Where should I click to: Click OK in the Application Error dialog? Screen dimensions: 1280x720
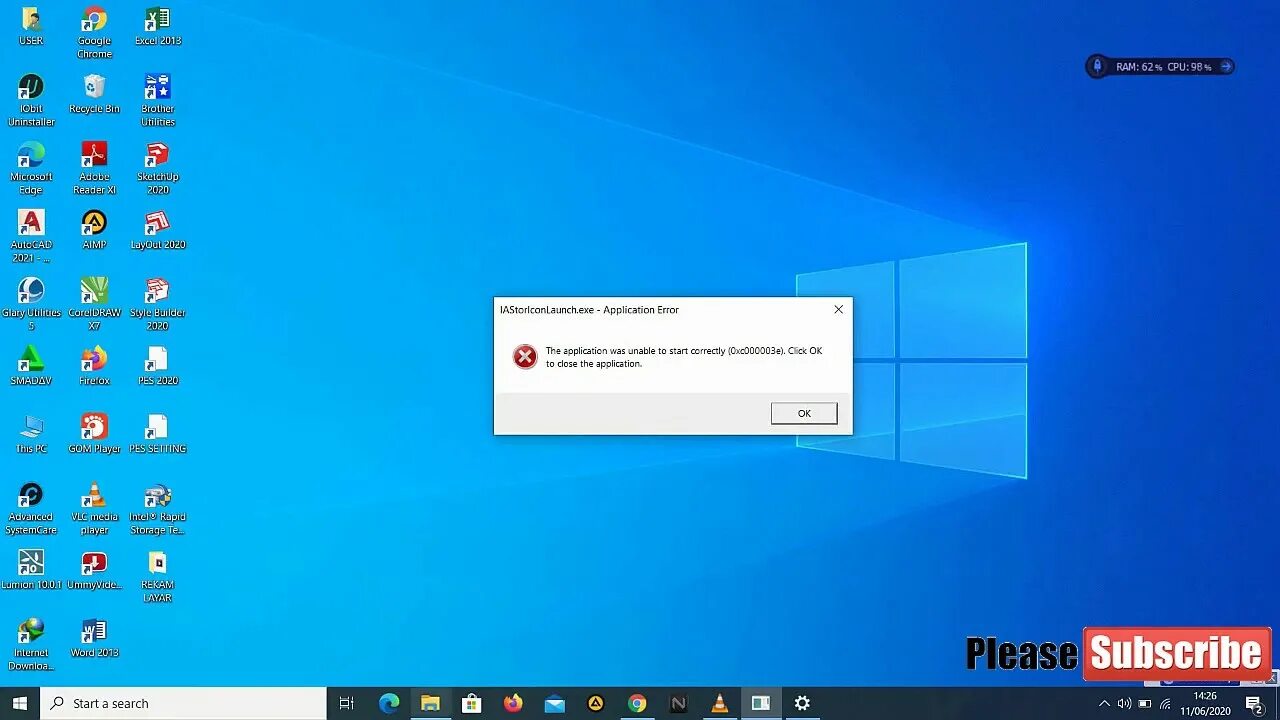804,413
